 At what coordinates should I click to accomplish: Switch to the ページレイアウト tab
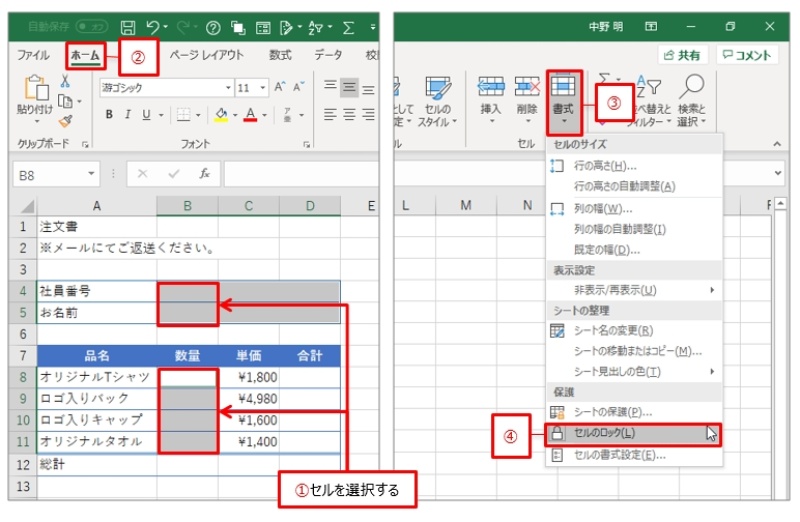point(207,56)
